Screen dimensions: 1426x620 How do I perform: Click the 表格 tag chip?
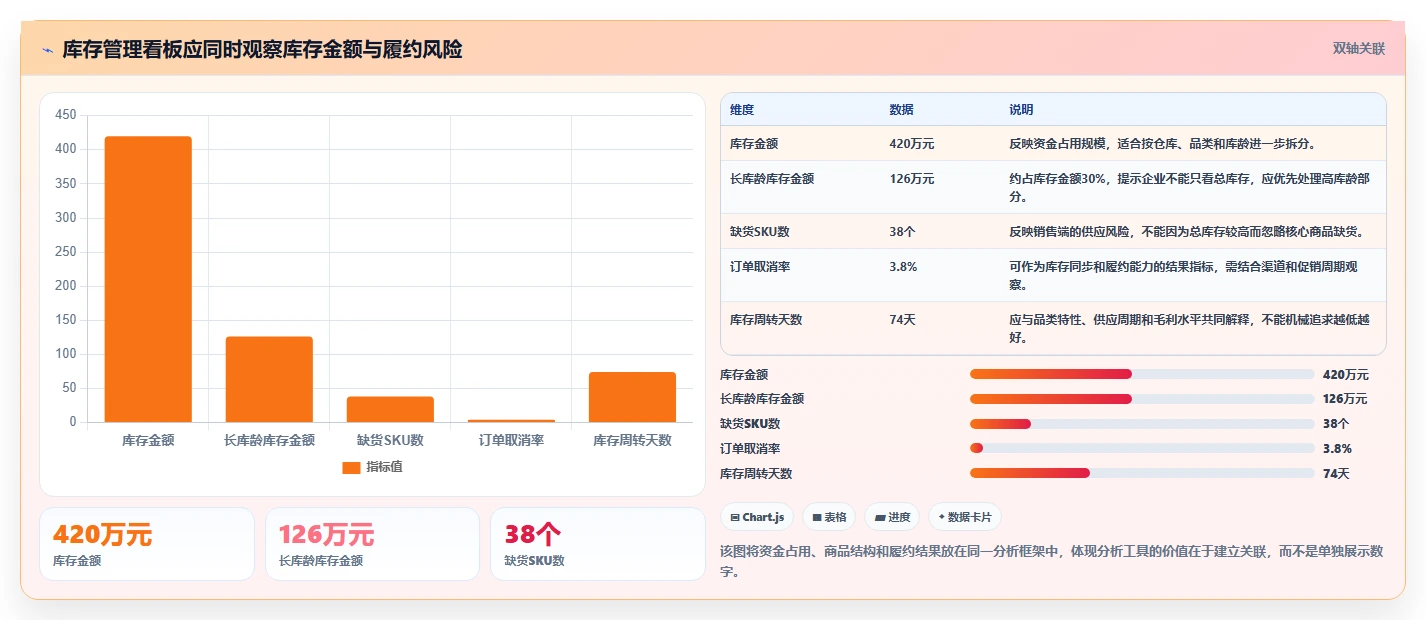[829, 517]
